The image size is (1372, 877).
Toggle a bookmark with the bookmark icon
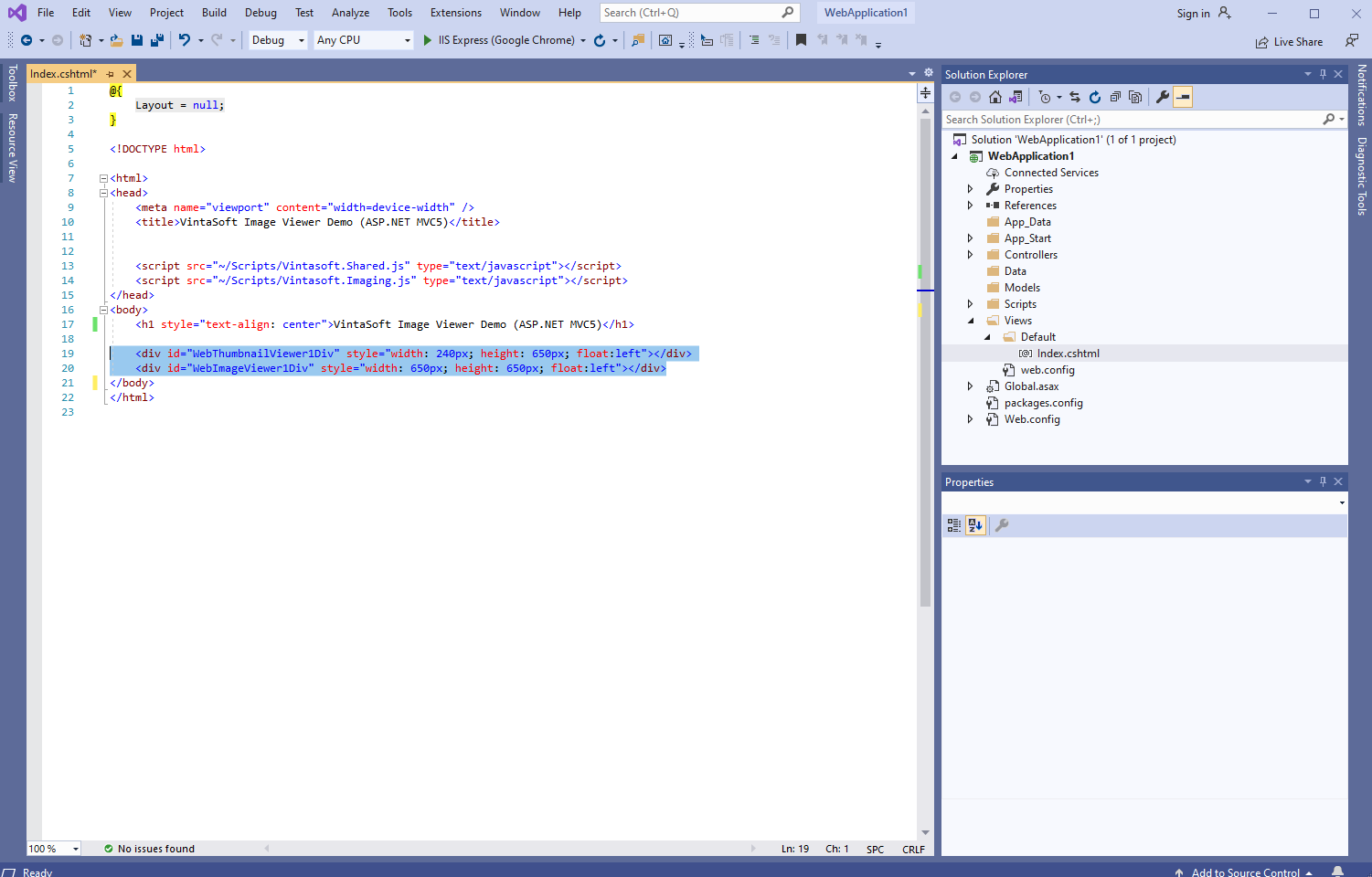[x=801, y=40]
